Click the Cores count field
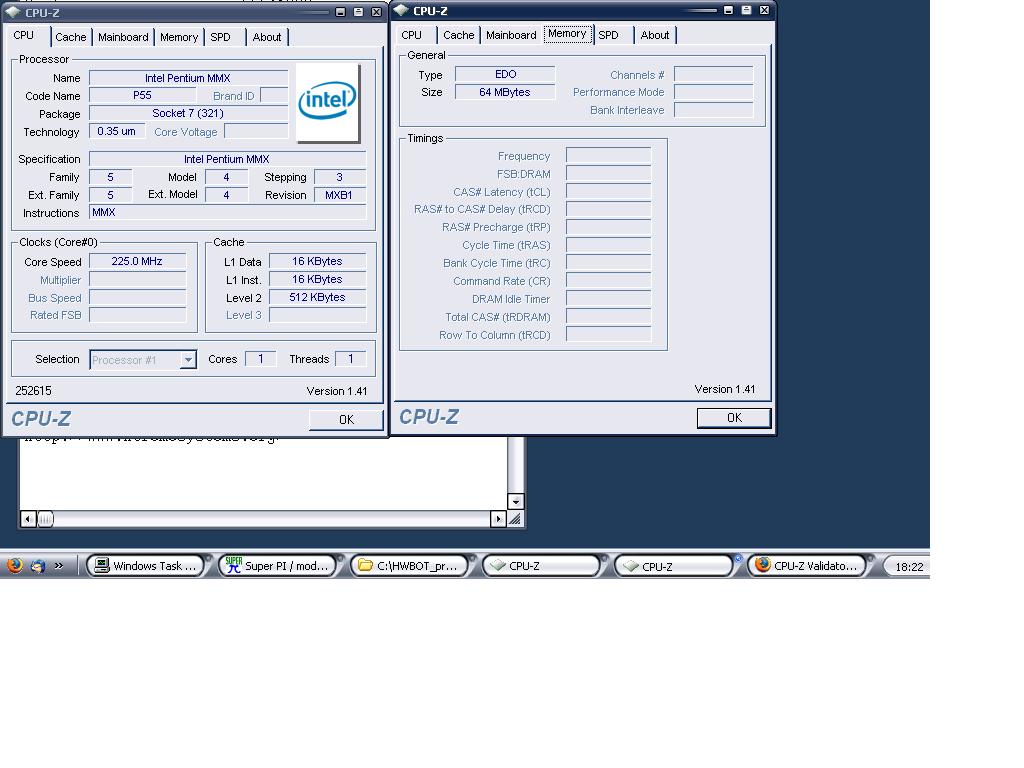1024x768 pixels. (261, 359)
